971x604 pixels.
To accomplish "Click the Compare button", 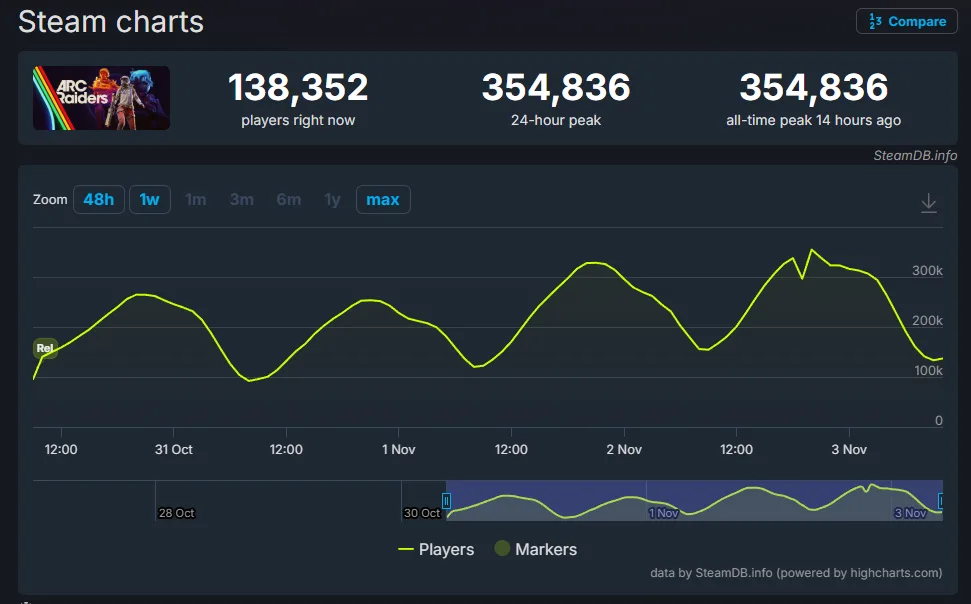I will 906,21.
